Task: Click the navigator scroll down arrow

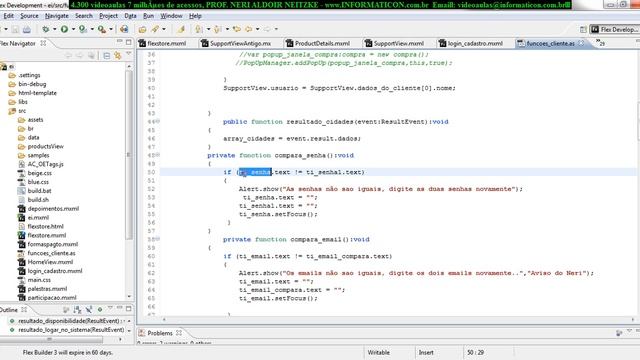Action: pyautogui.click(x=129, y=297)
